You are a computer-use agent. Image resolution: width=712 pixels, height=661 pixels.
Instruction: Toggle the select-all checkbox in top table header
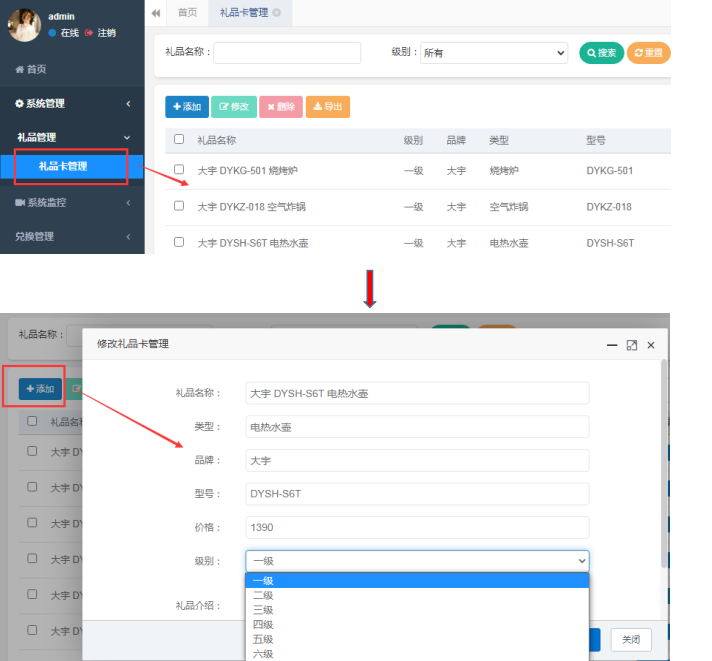click(179, 139)
